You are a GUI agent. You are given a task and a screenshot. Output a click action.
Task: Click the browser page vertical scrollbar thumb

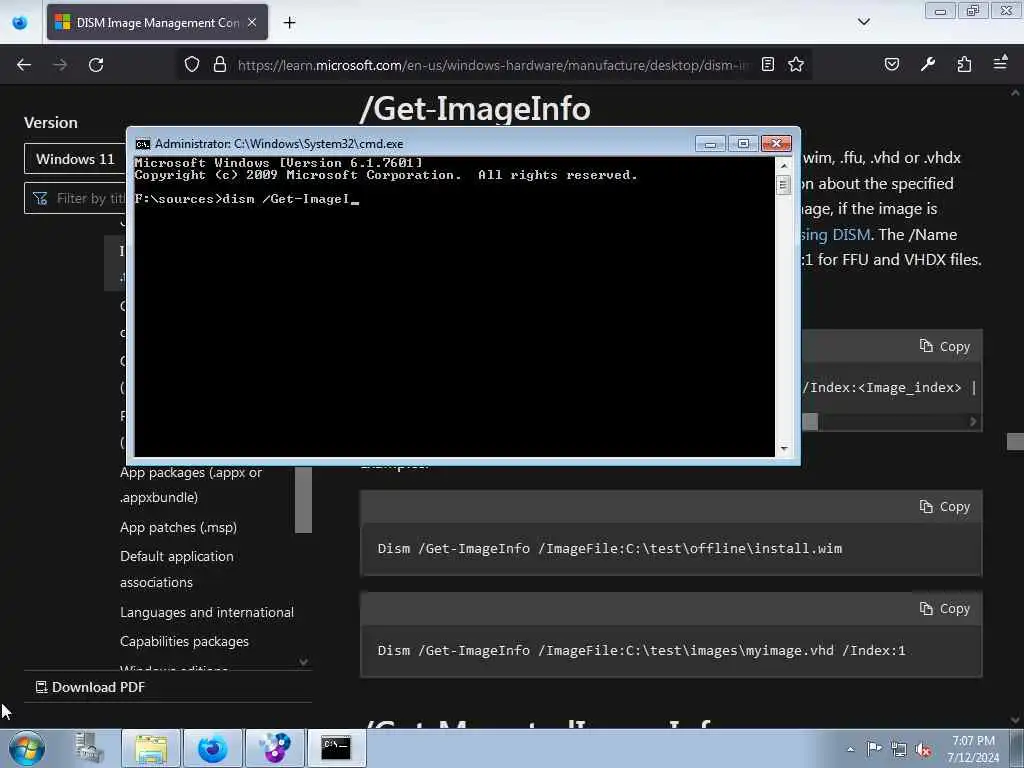pyautogui.click(x=1015, y=441)
